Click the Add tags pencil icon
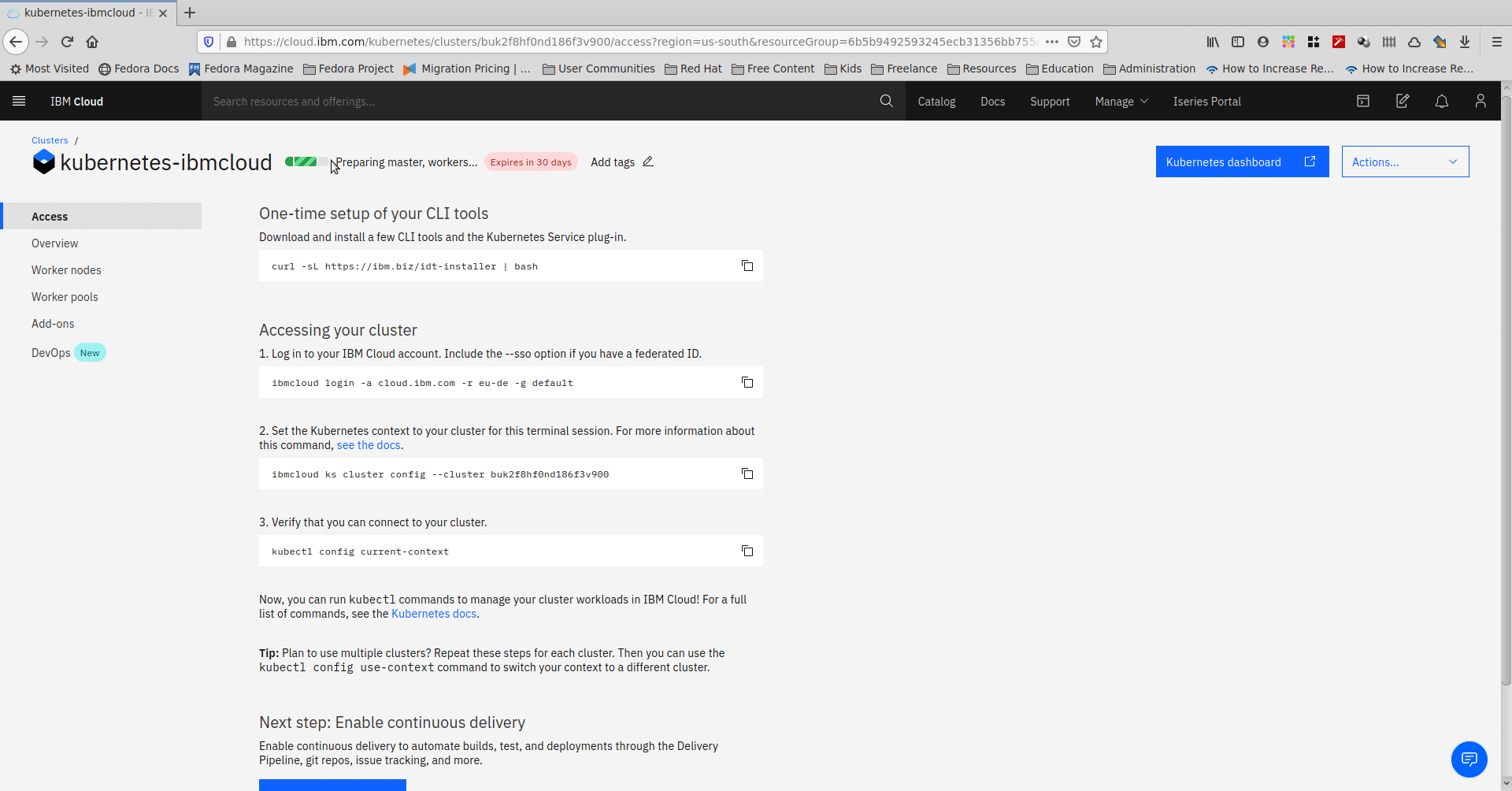This screenshot has width=1512, height=791. click(648, 162)
